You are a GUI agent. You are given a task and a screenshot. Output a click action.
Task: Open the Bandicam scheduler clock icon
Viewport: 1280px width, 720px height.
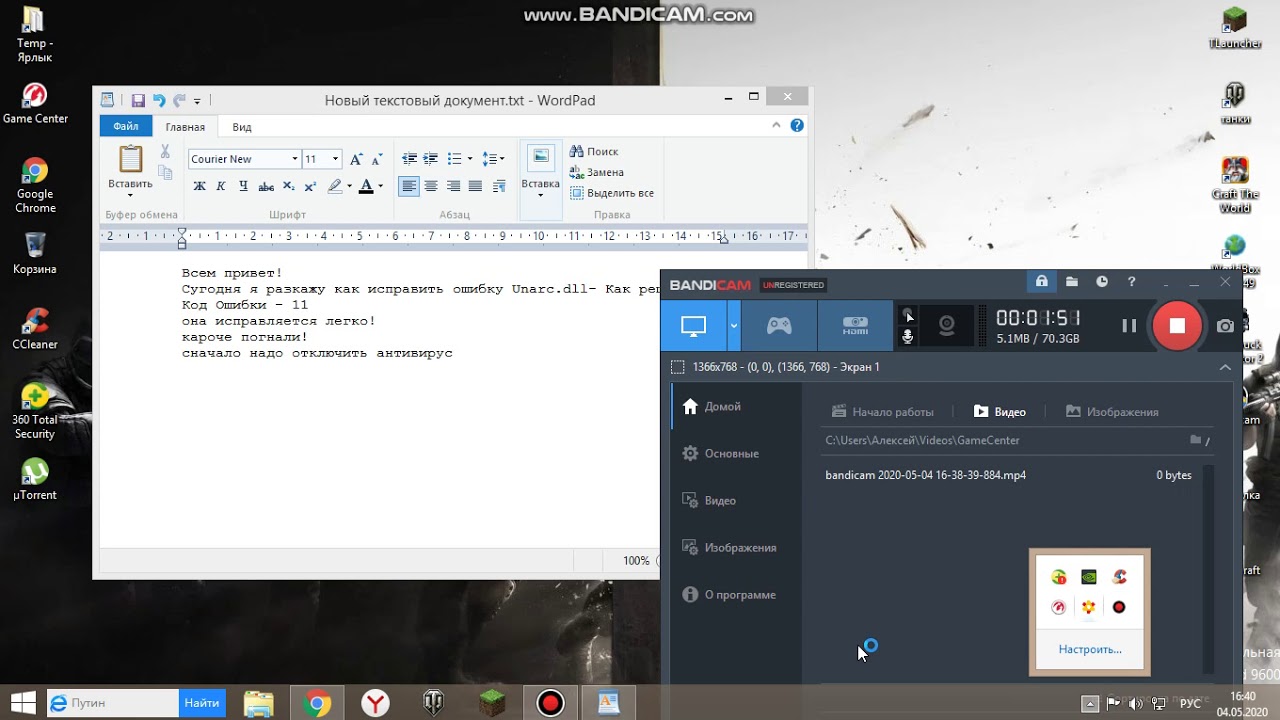[1102, 282]
